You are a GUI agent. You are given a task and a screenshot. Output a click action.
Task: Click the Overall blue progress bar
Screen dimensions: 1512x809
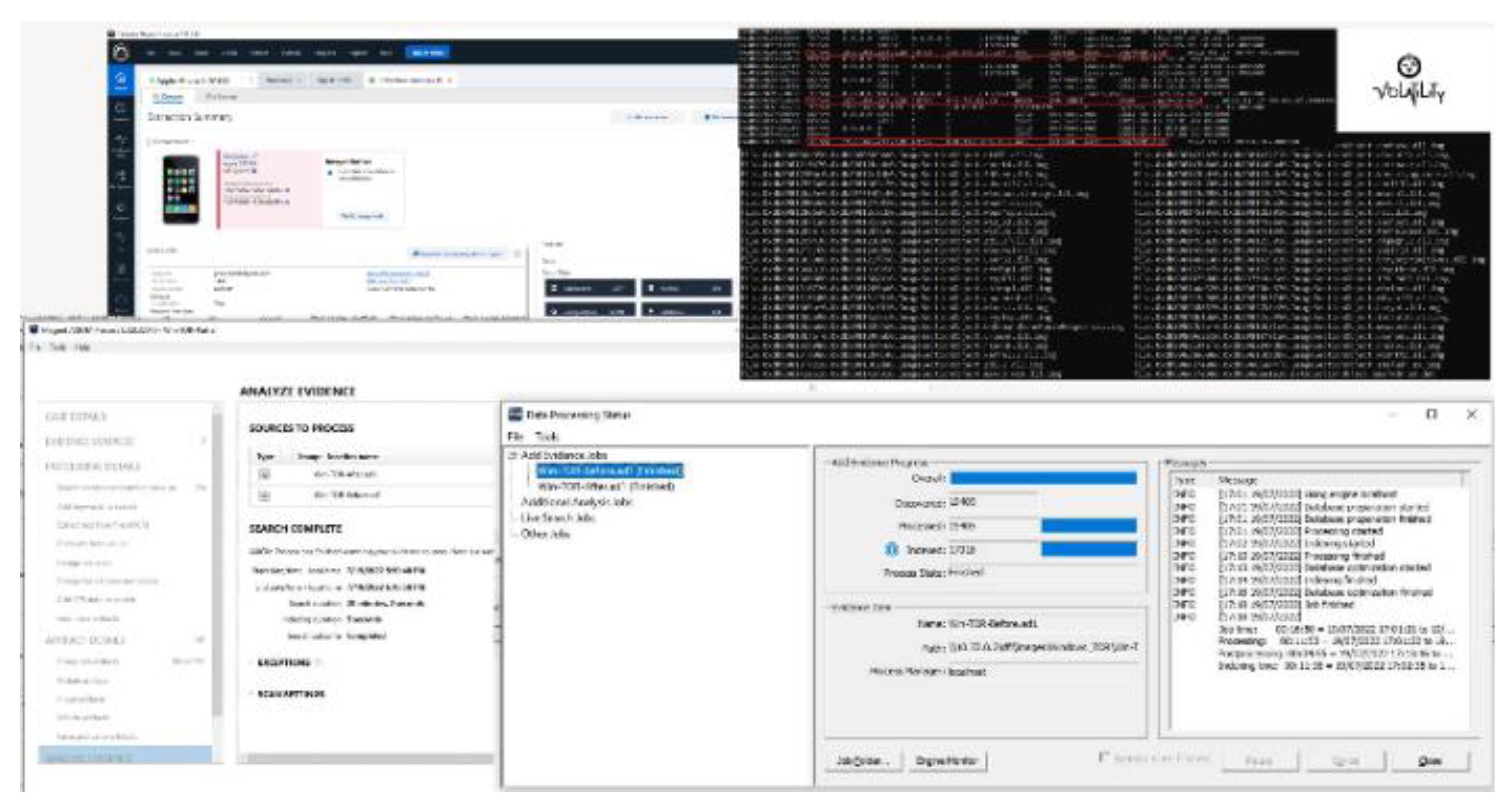pos(1043,478)
